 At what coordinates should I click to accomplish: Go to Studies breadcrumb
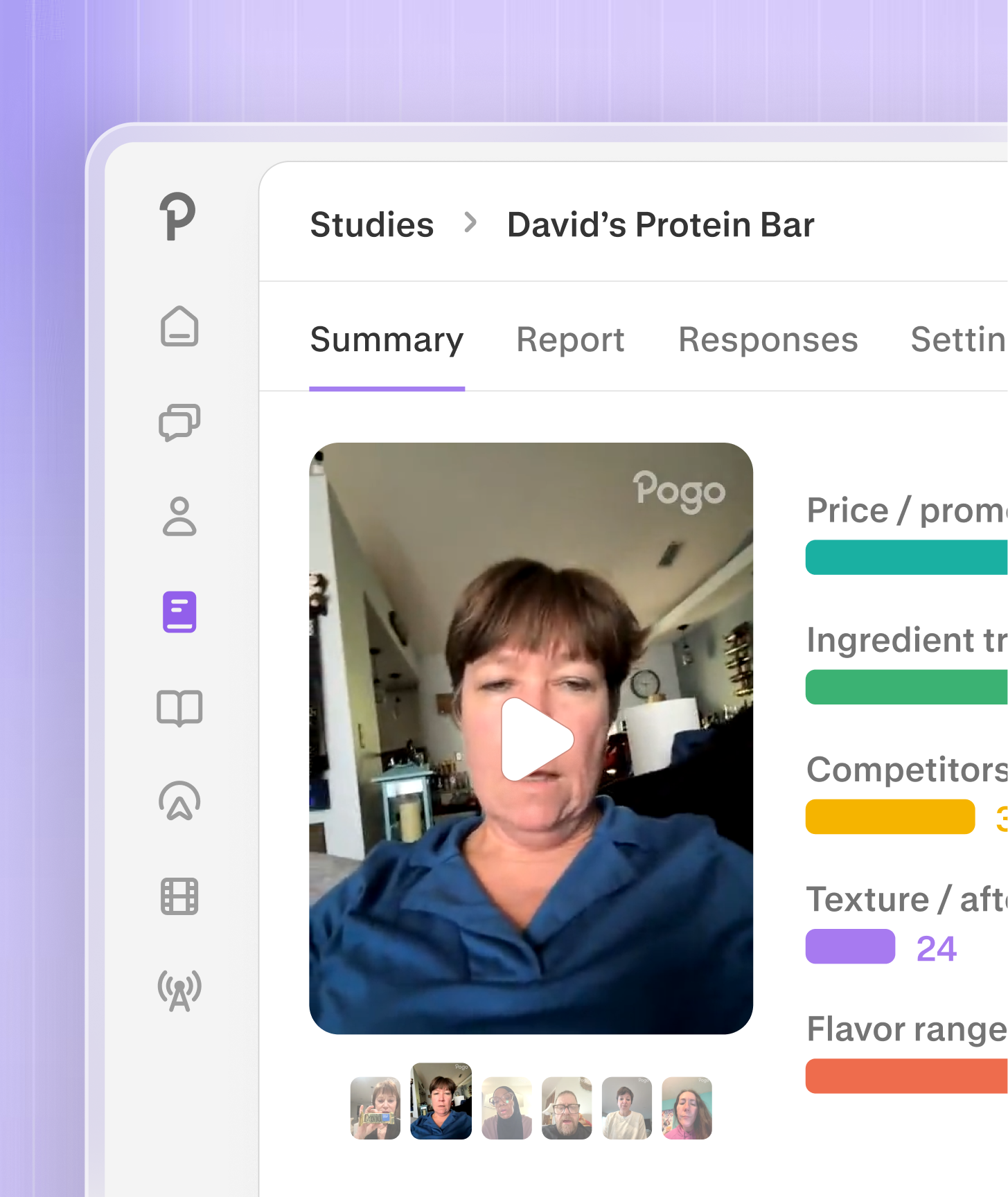pos(372,224)
